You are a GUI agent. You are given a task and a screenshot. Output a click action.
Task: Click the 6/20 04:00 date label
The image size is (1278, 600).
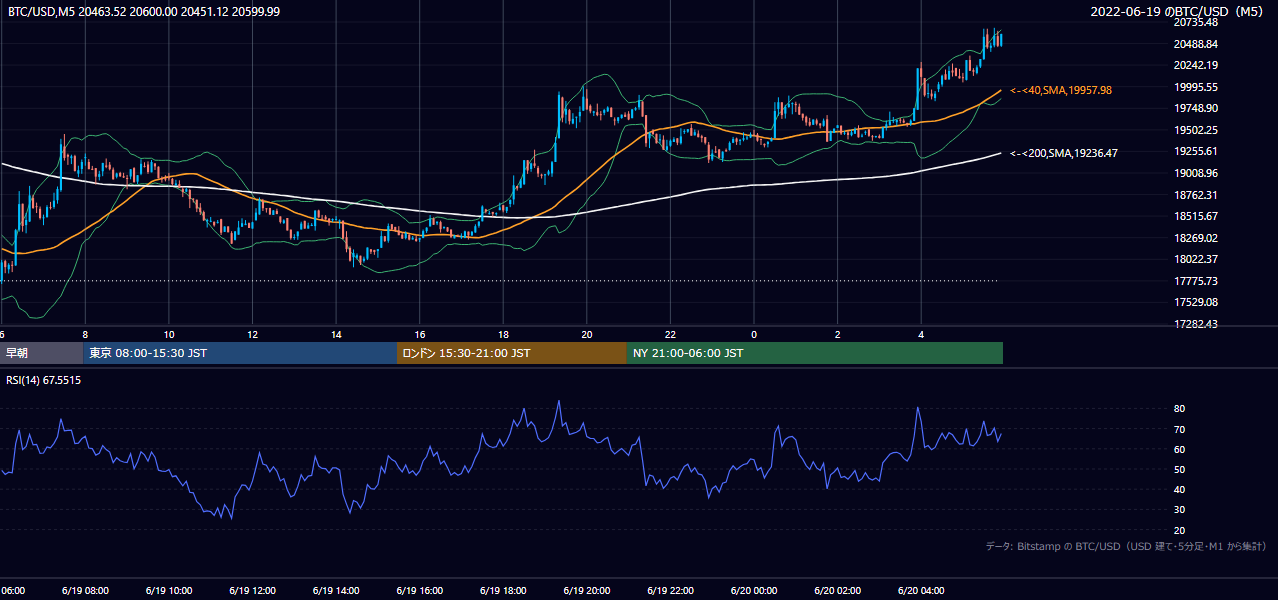coord(921,591)
